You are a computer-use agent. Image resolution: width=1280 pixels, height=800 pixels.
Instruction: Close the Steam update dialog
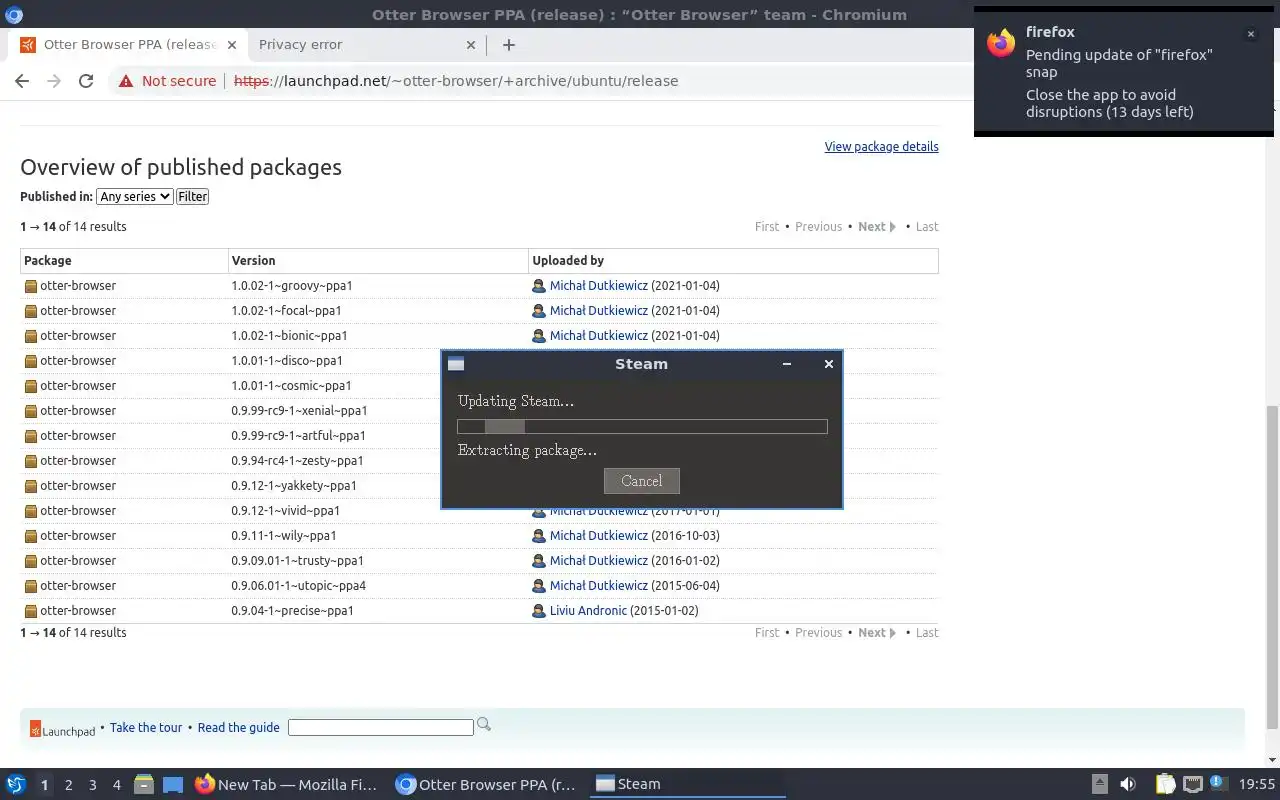tap(828, 364)
